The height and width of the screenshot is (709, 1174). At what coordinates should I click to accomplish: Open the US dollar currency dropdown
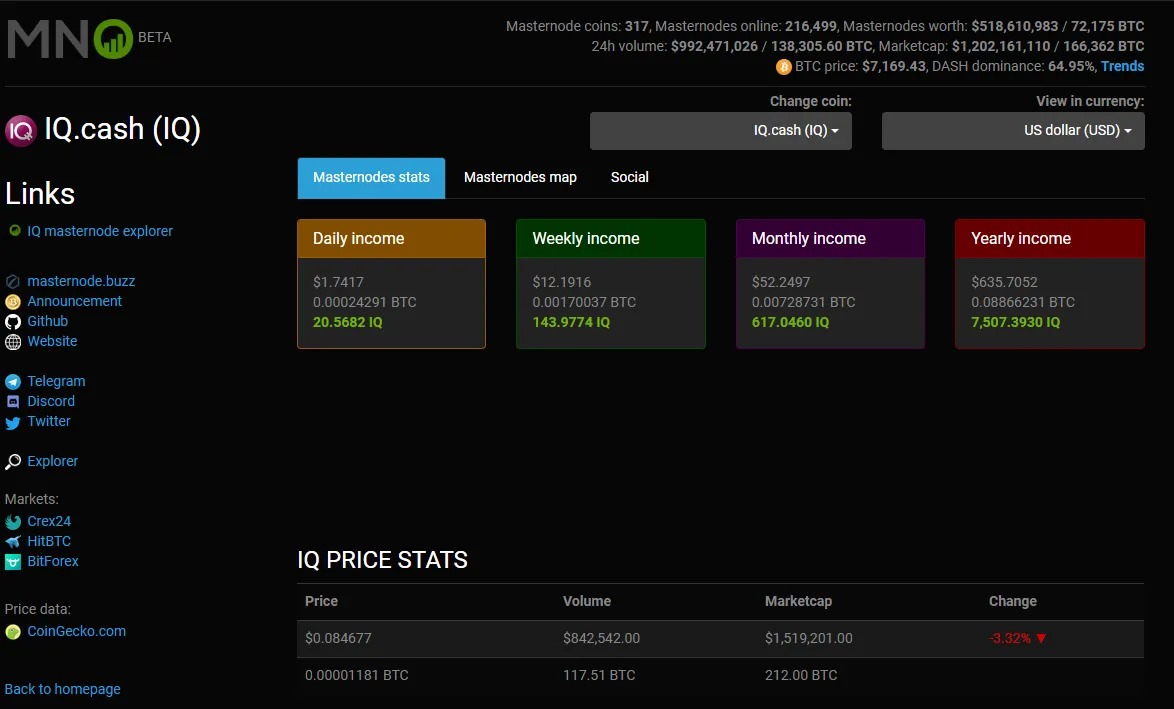click(x=1013, y=131)
